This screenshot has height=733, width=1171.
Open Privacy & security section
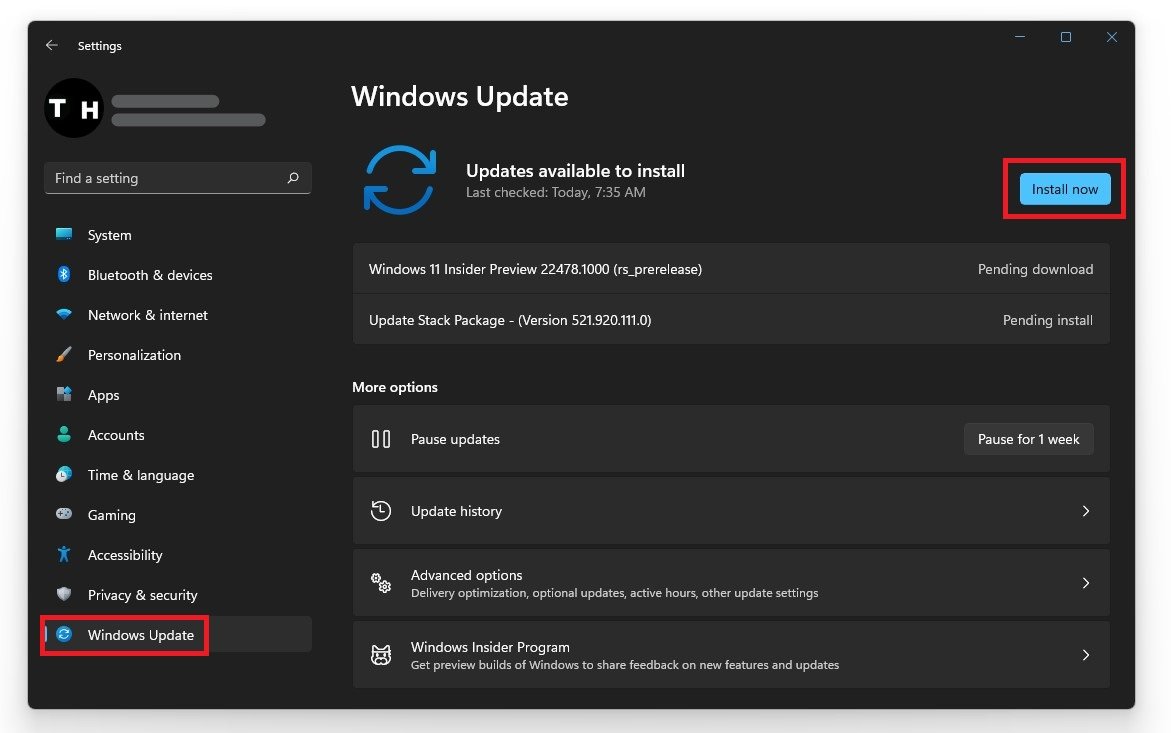coord(178,595)
